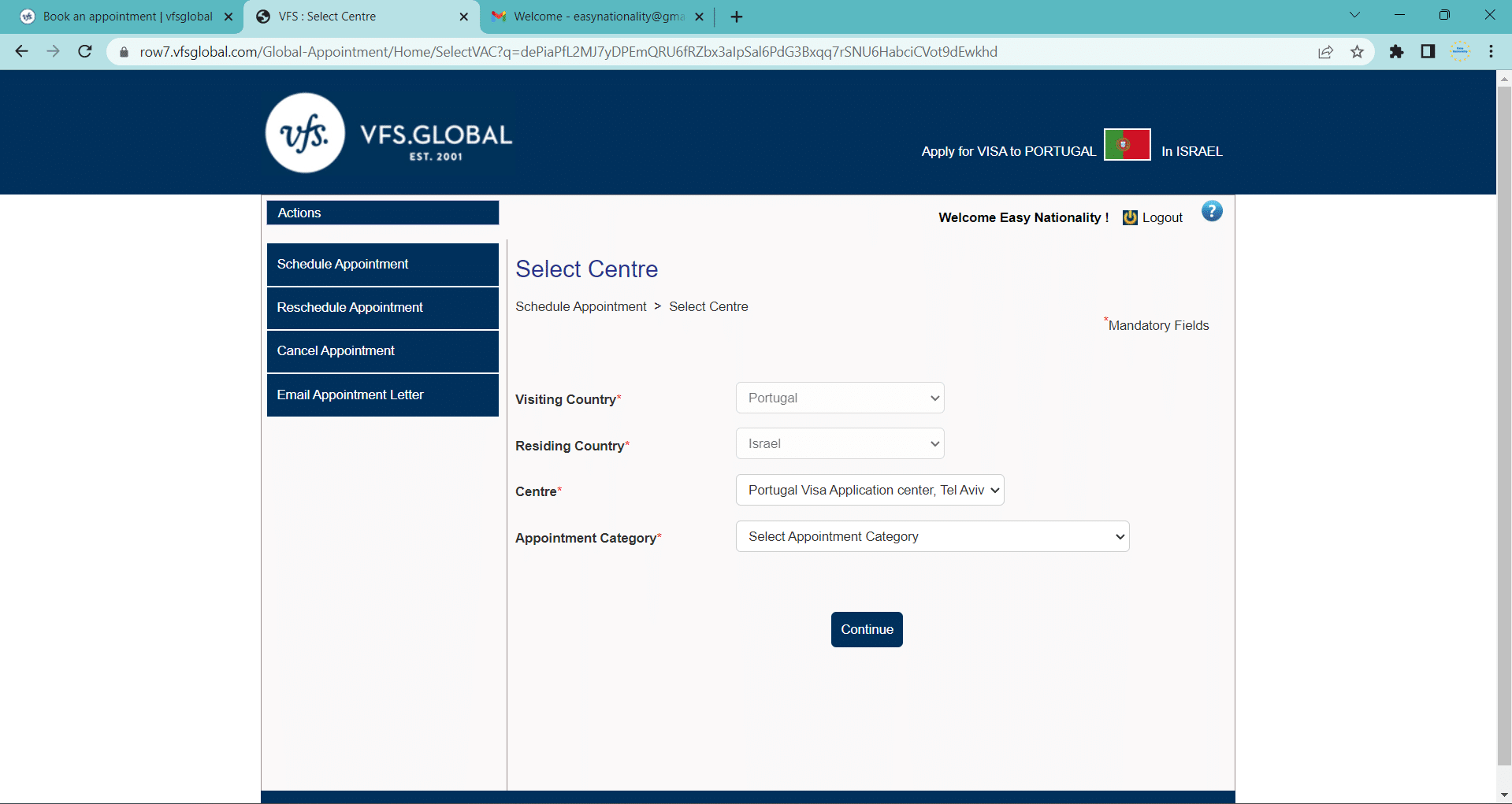Open Chrome three-dot menu

click(1491, 51)
